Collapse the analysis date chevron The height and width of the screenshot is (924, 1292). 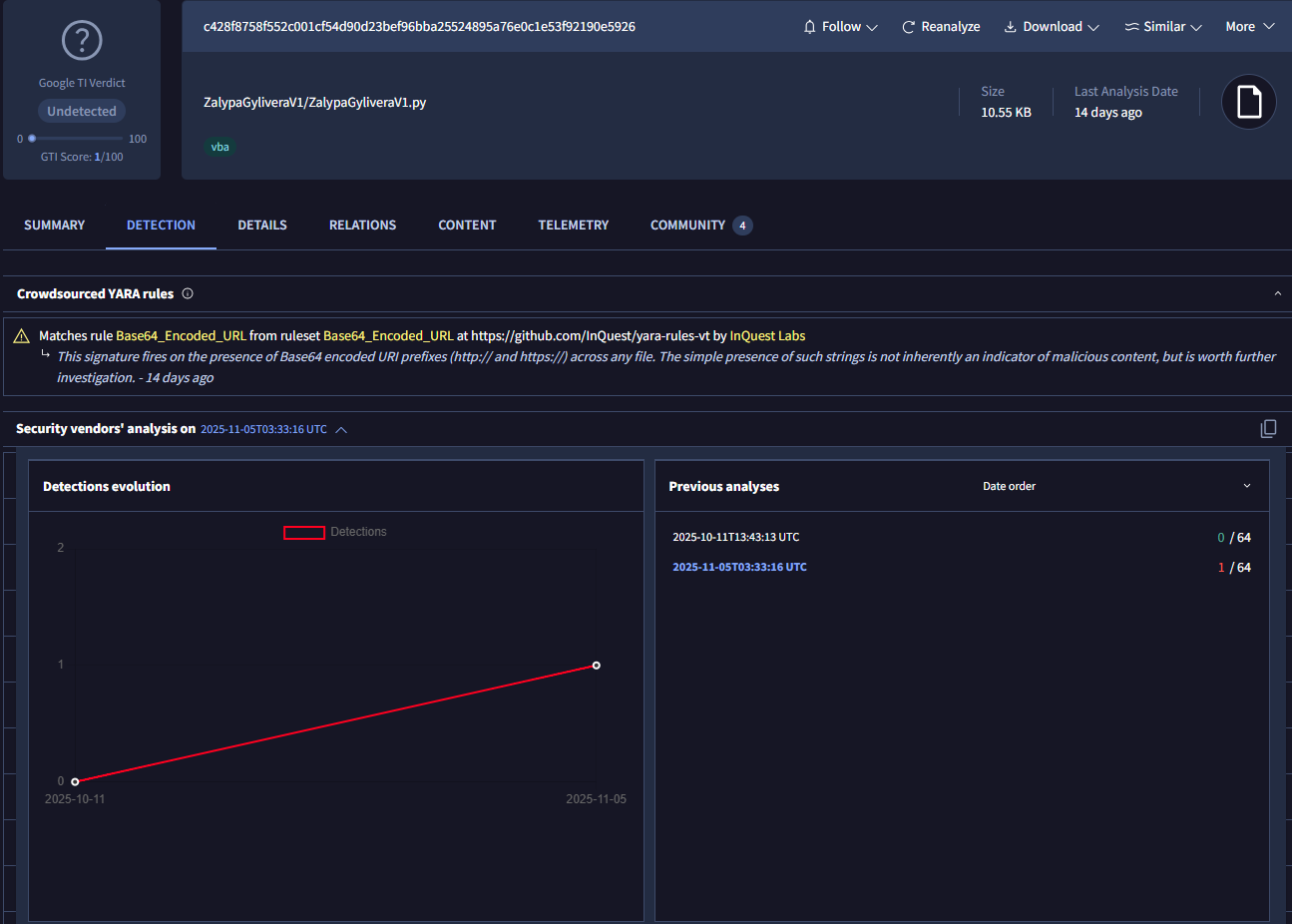341,430
